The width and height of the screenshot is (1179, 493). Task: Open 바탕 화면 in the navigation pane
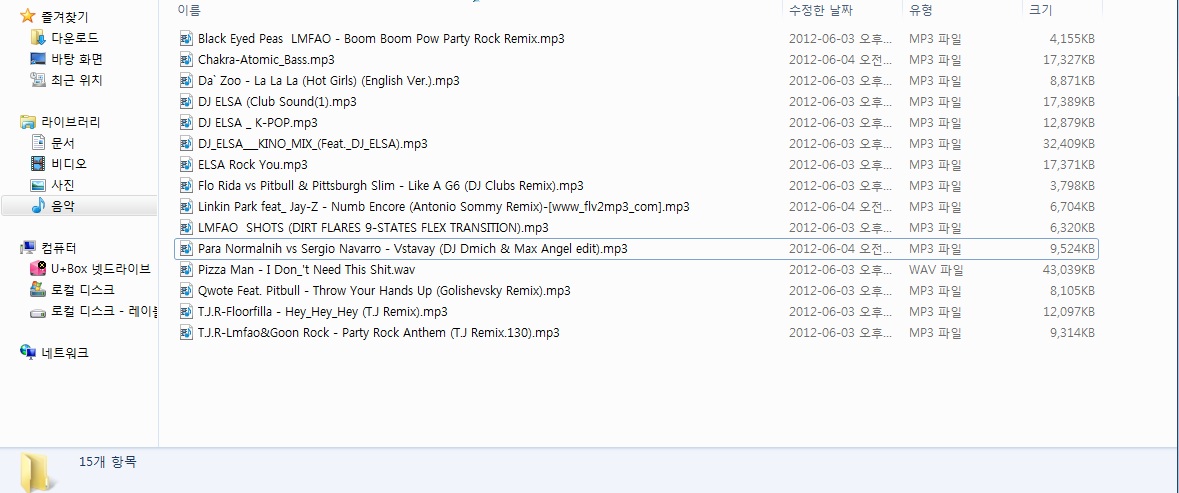pyautogui.click(x=77, y=59)
